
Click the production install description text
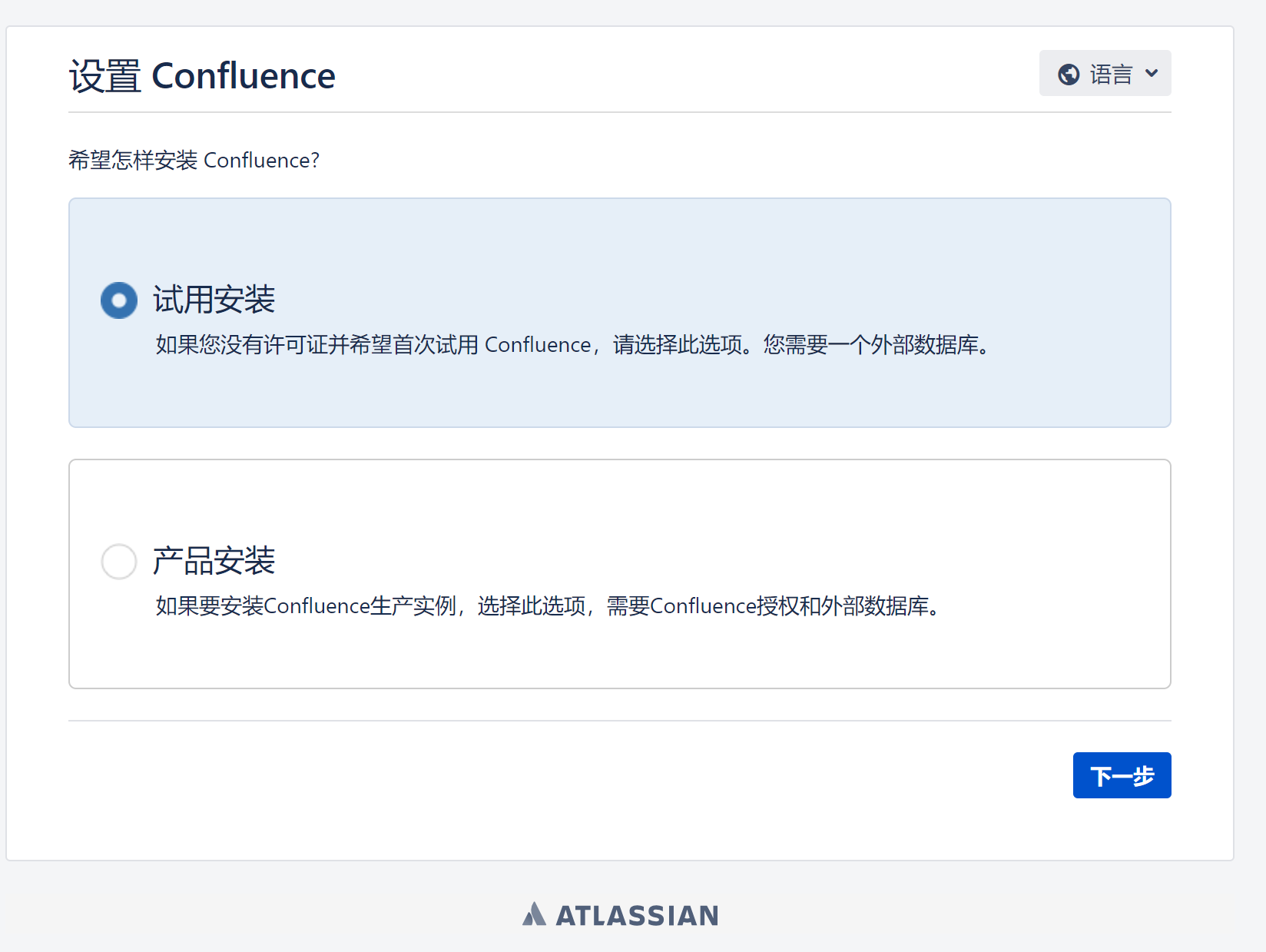pos(548,606)
